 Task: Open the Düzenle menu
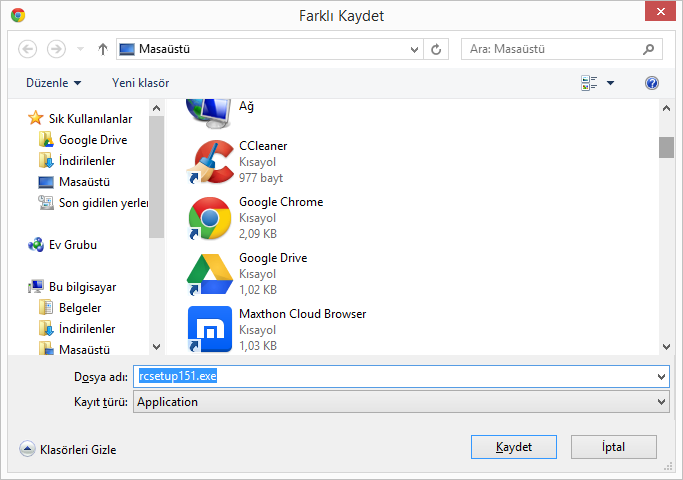[54, 83]
